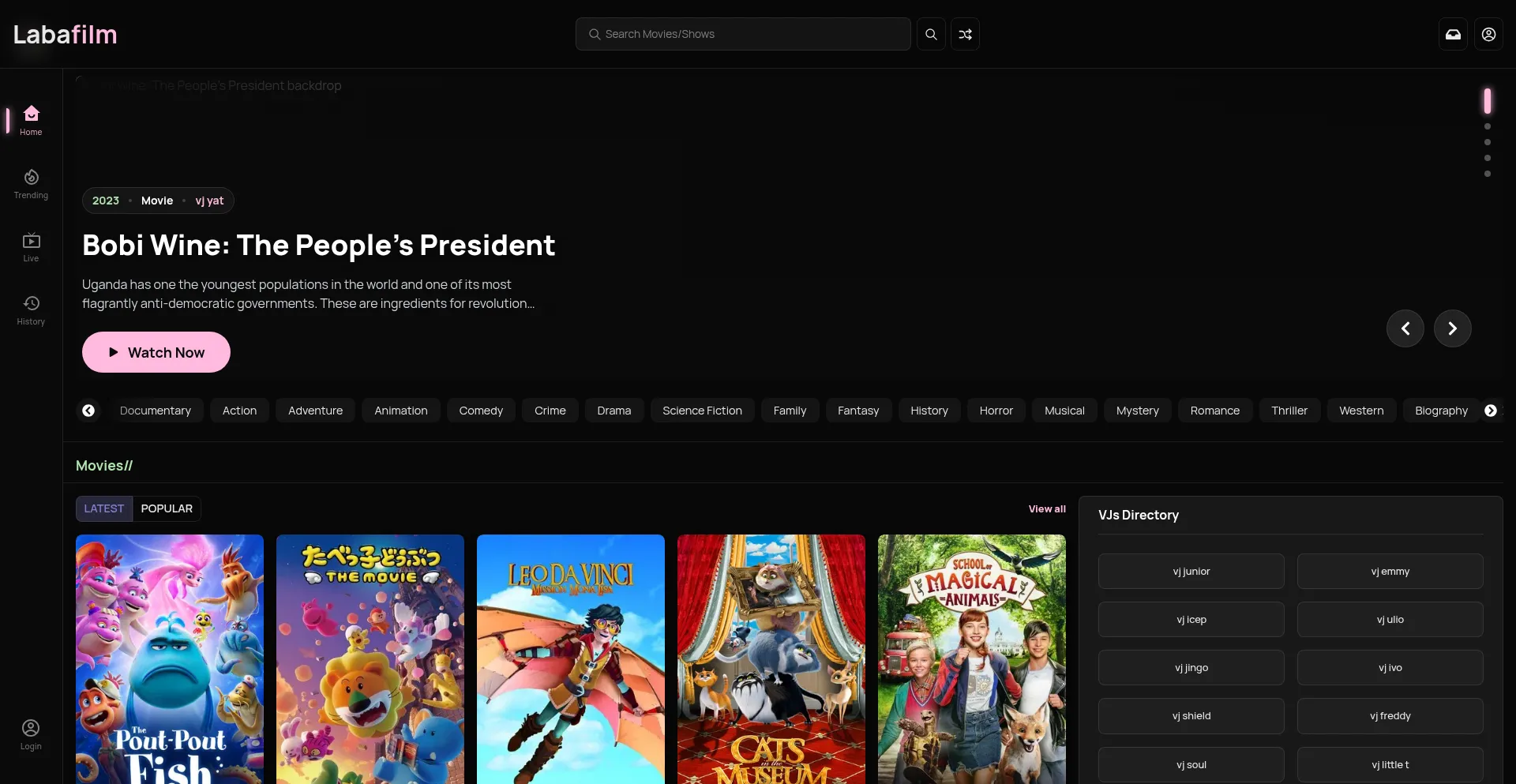Image resolution: width=1516 pixels, height=784 pixels.
Task: Choose the Family genre
Action: point(790,411)
